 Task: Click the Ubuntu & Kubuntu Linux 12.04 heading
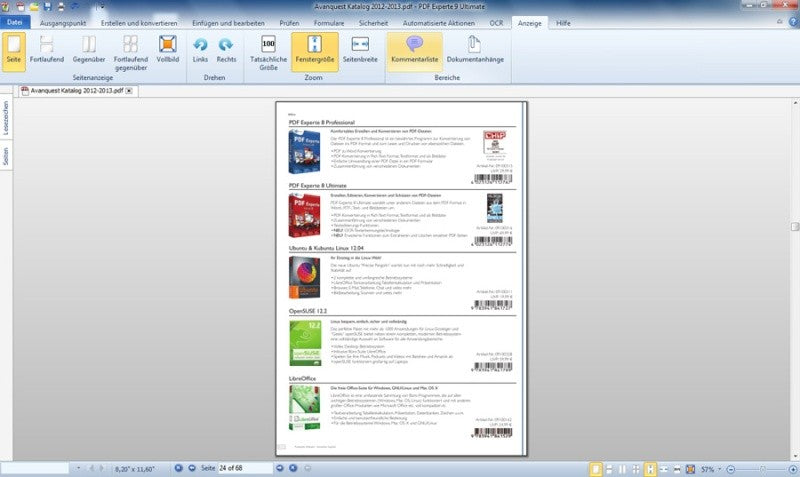click(326, 248)
